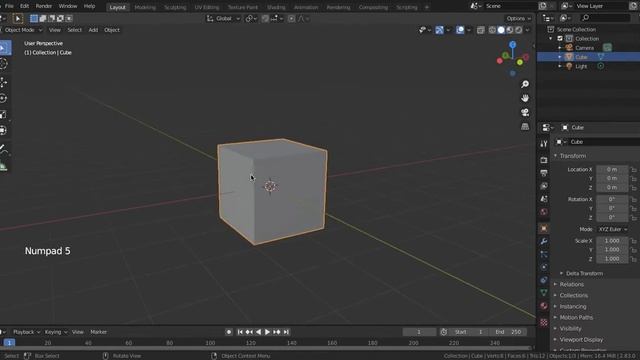Toggle viewport overlays

click(x=460, y=30)
